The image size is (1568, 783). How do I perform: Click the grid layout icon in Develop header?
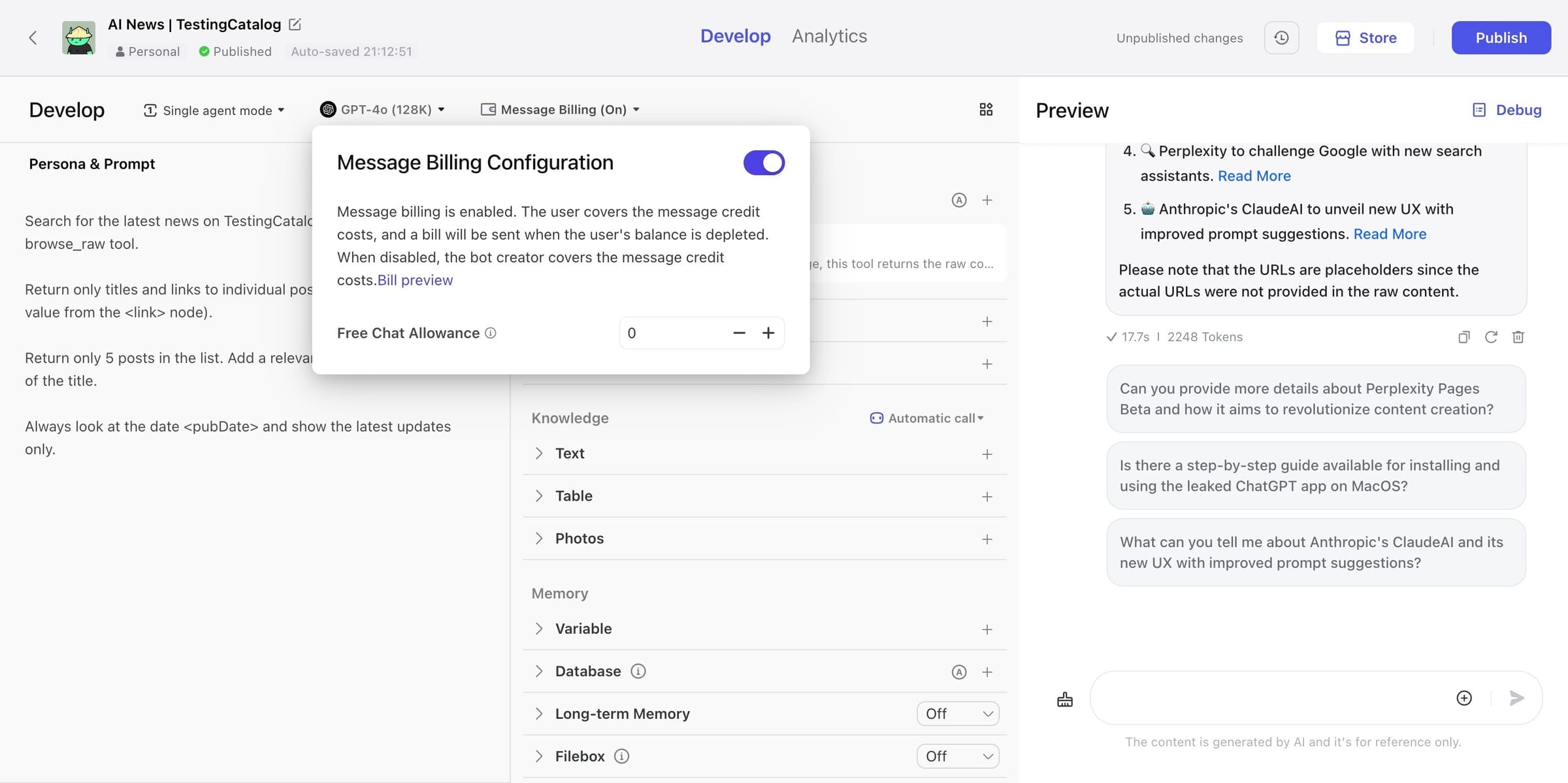coord(986,110)
